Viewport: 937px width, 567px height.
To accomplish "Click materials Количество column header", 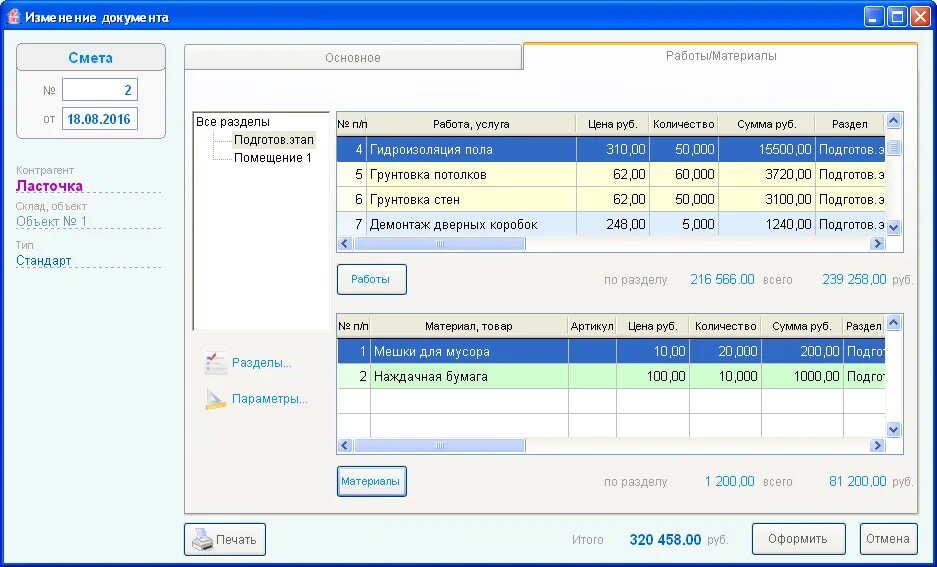I will tap(725, 326).
